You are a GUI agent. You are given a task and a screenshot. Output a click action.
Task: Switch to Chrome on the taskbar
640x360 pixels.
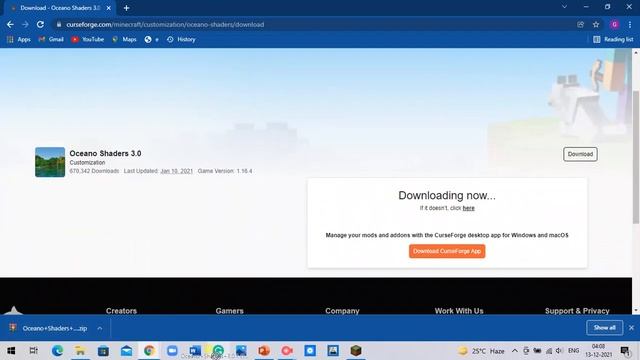coord(149,351)
